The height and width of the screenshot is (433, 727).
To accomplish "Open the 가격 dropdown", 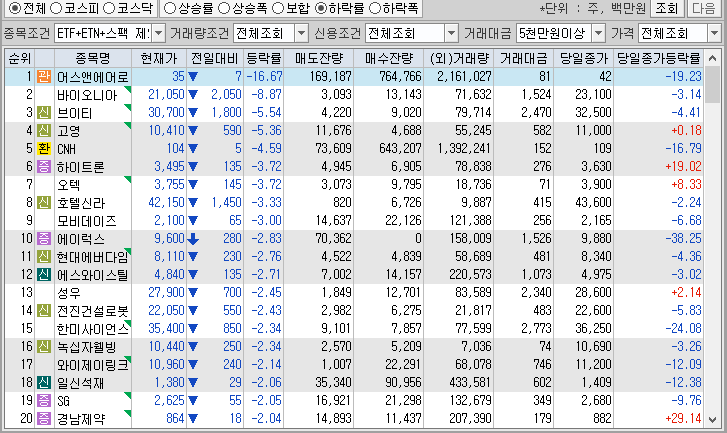I will (714, 33).
